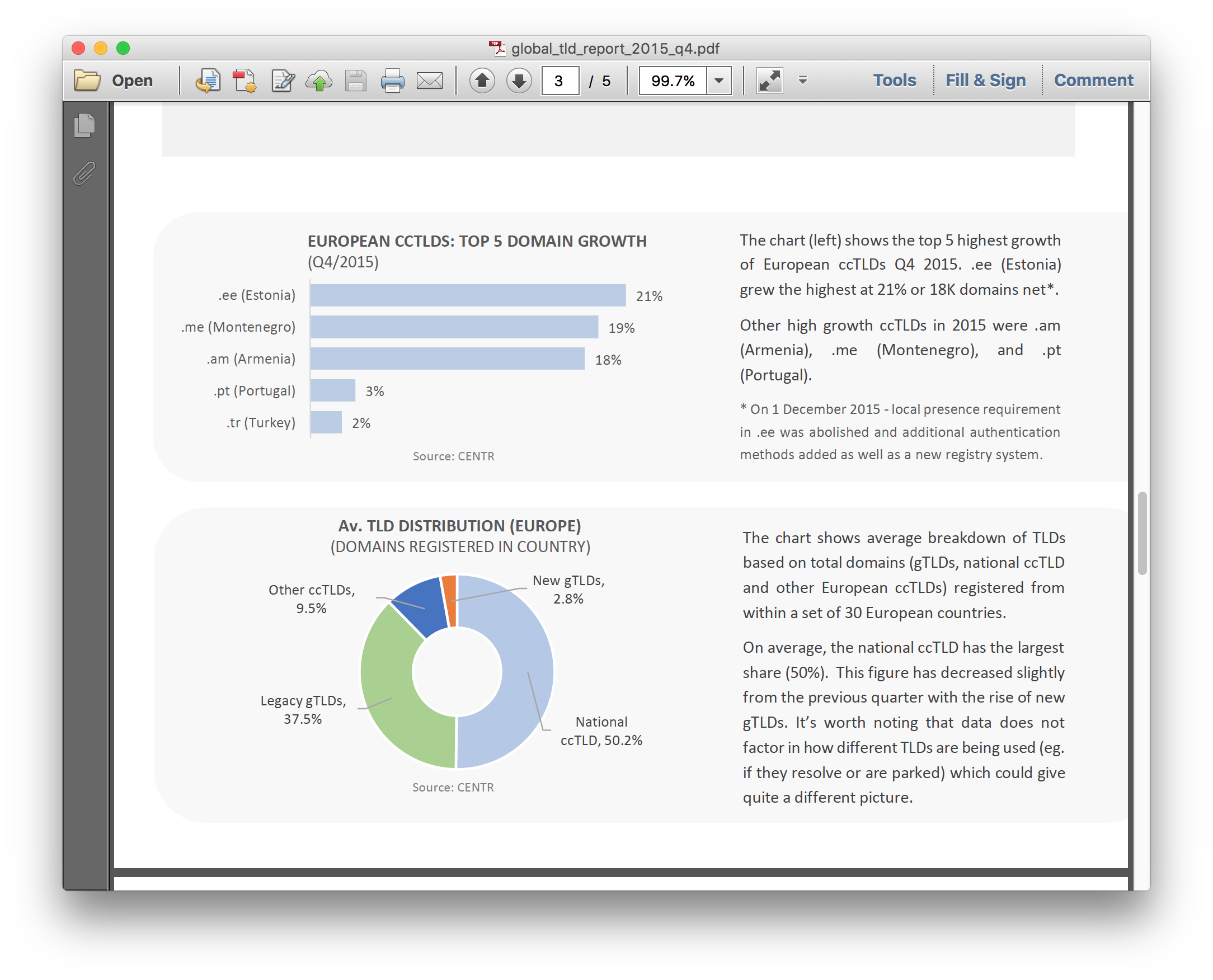Click the Create PDF icon
The image size is (1213, 980).
[x=245, y=81]
